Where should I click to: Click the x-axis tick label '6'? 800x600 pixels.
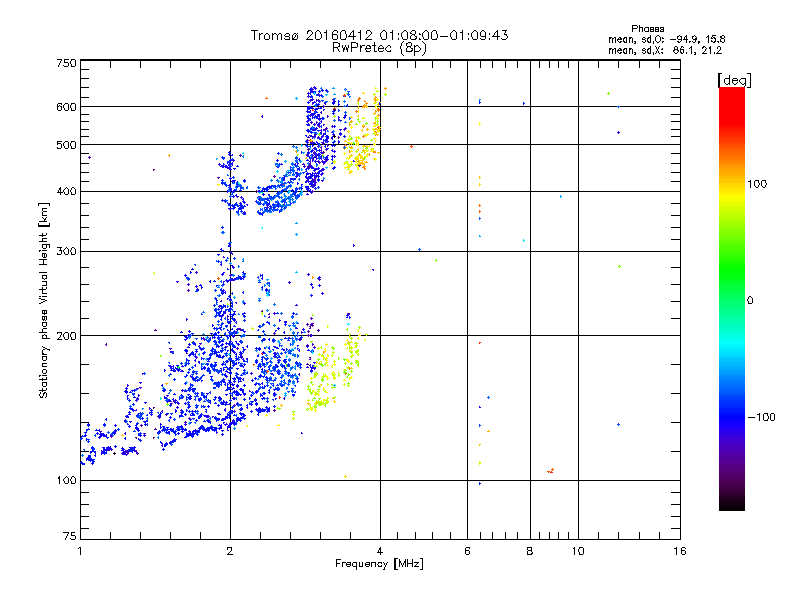pos(467,551)
